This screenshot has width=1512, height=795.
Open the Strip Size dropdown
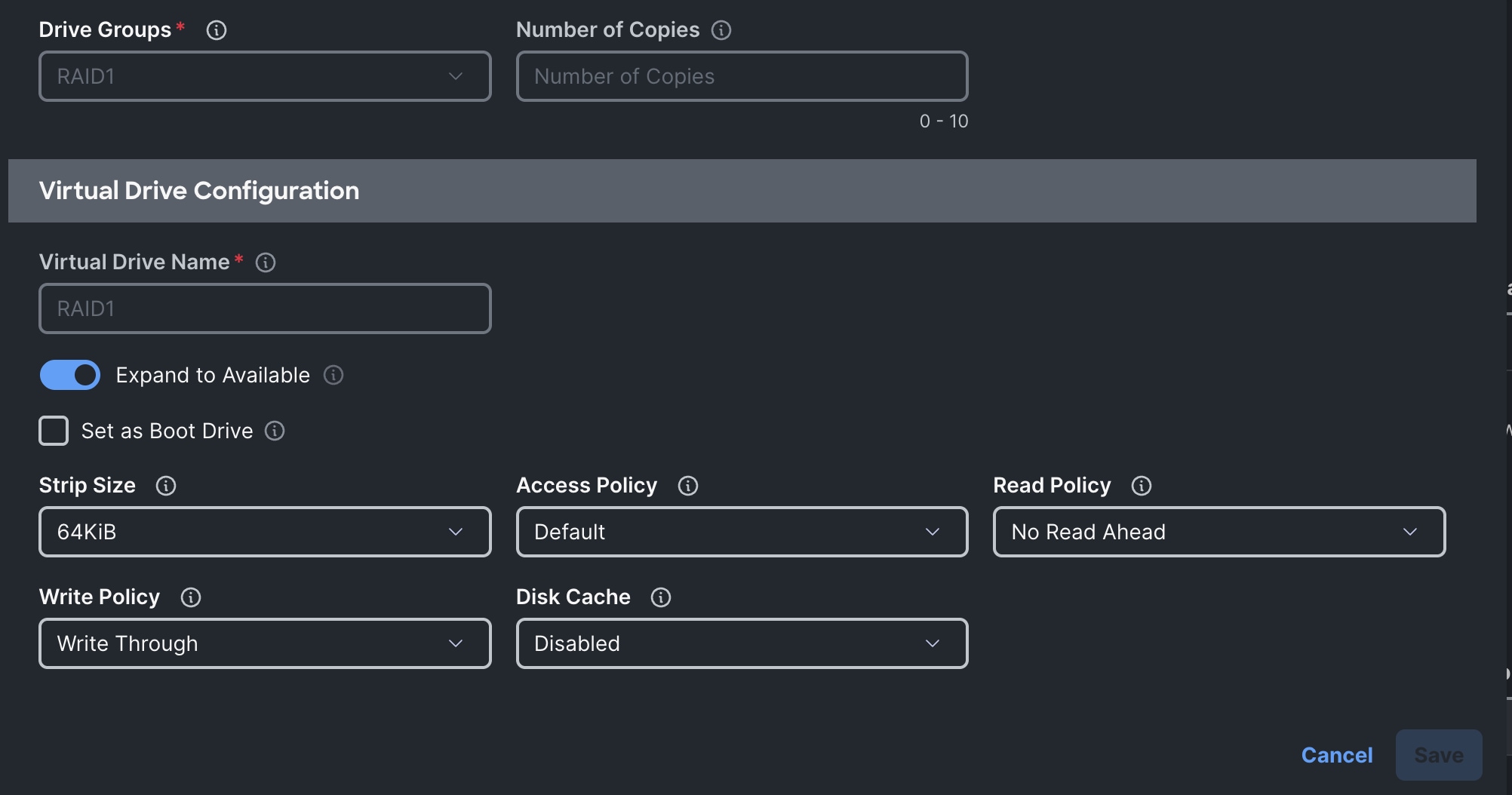(265, 532)
